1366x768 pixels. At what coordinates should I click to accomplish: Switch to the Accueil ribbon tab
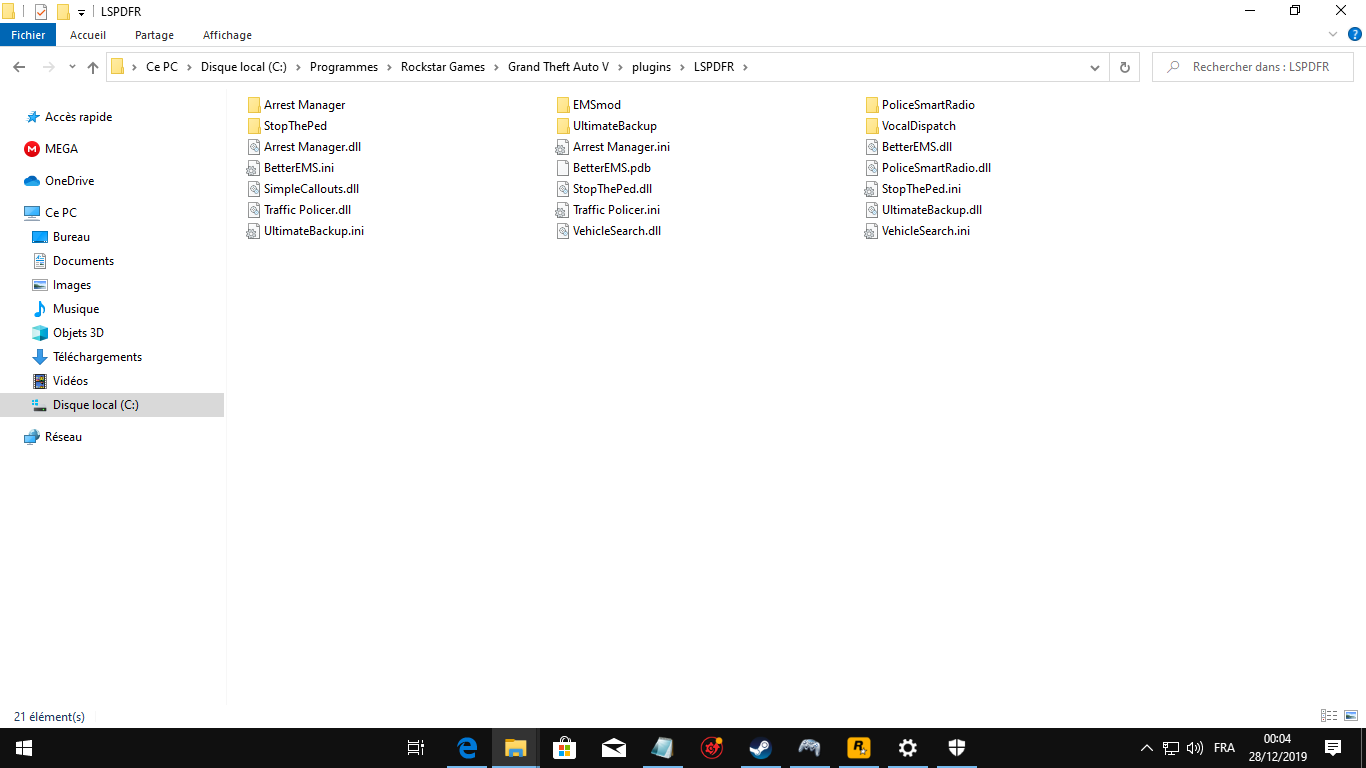(88, 35)
